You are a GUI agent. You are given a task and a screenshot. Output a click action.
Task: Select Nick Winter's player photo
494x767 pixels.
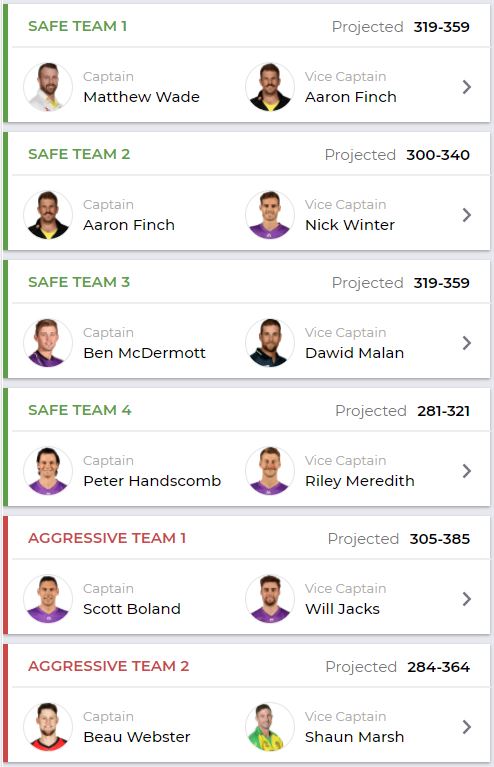(x=270, y=215)
